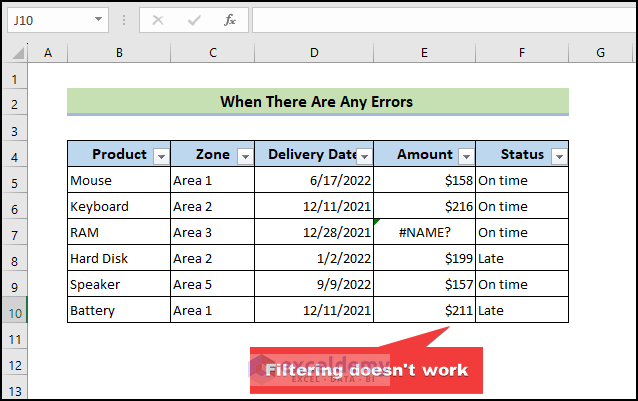
Task: Select the #NAME? error cell
Action: tap(424, 233)
